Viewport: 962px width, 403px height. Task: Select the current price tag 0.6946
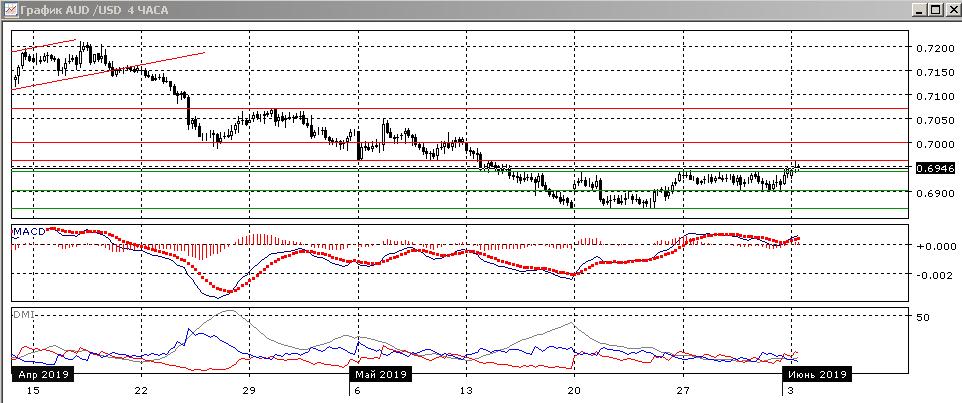934,169
